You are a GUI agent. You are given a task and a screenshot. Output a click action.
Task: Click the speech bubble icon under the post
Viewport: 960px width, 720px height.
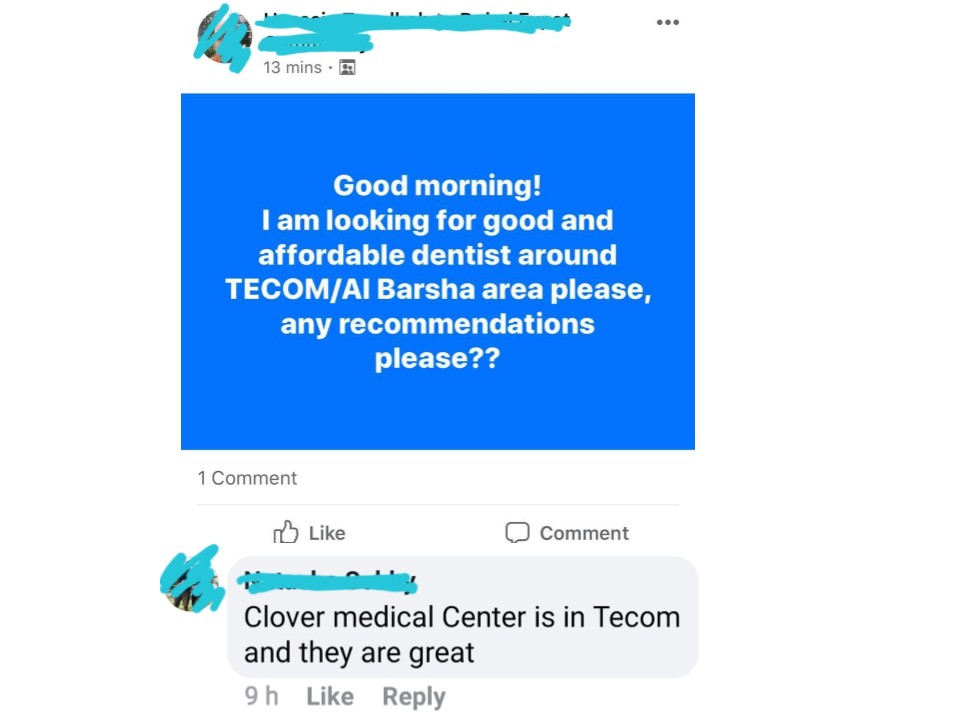[517, 532]
